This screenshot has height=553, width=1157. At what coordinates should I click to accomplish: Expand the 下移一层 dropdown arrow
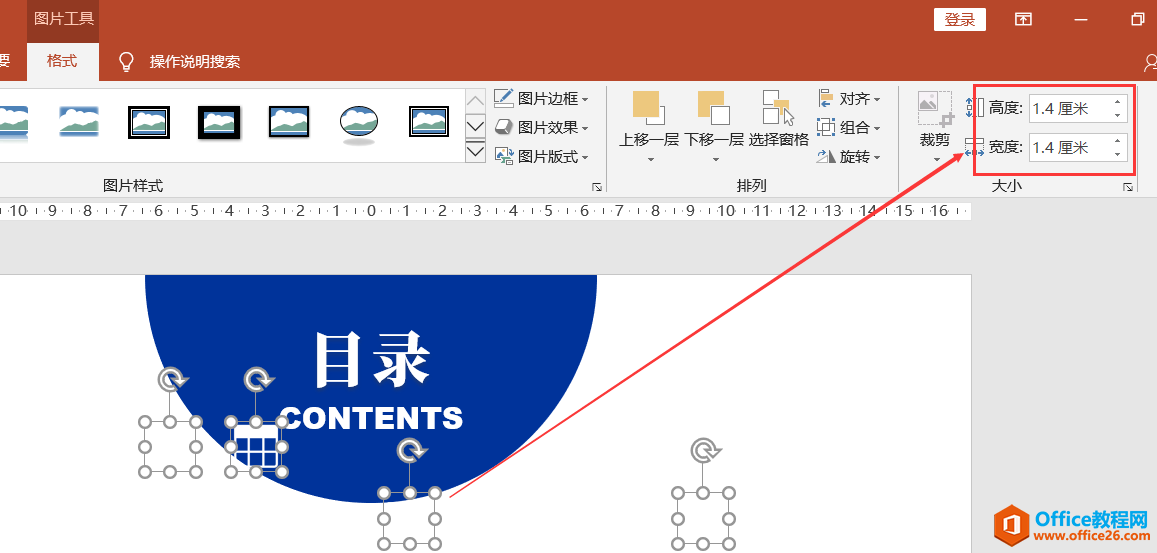point(714,159)
